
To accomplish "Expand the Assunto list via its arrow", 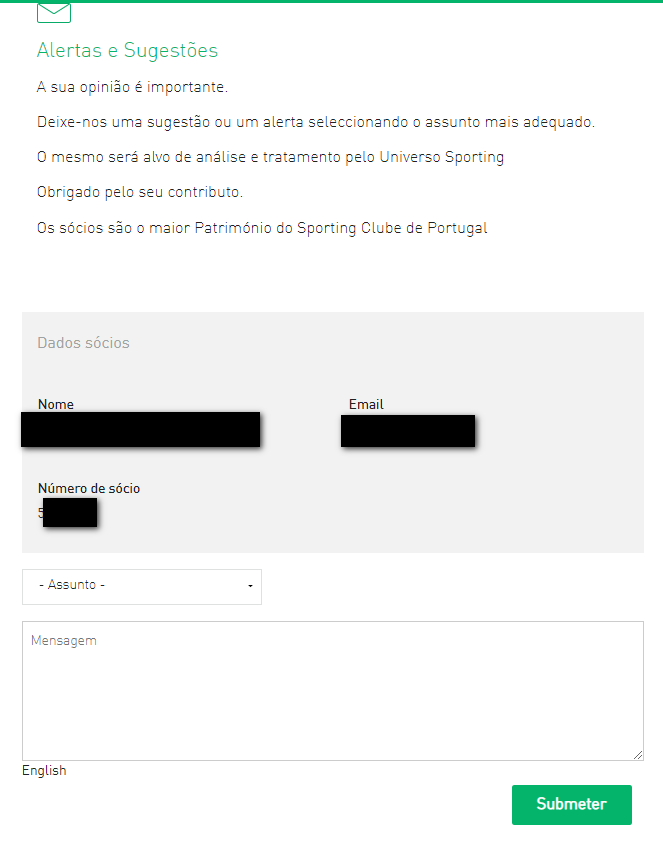I will (250, 586).
